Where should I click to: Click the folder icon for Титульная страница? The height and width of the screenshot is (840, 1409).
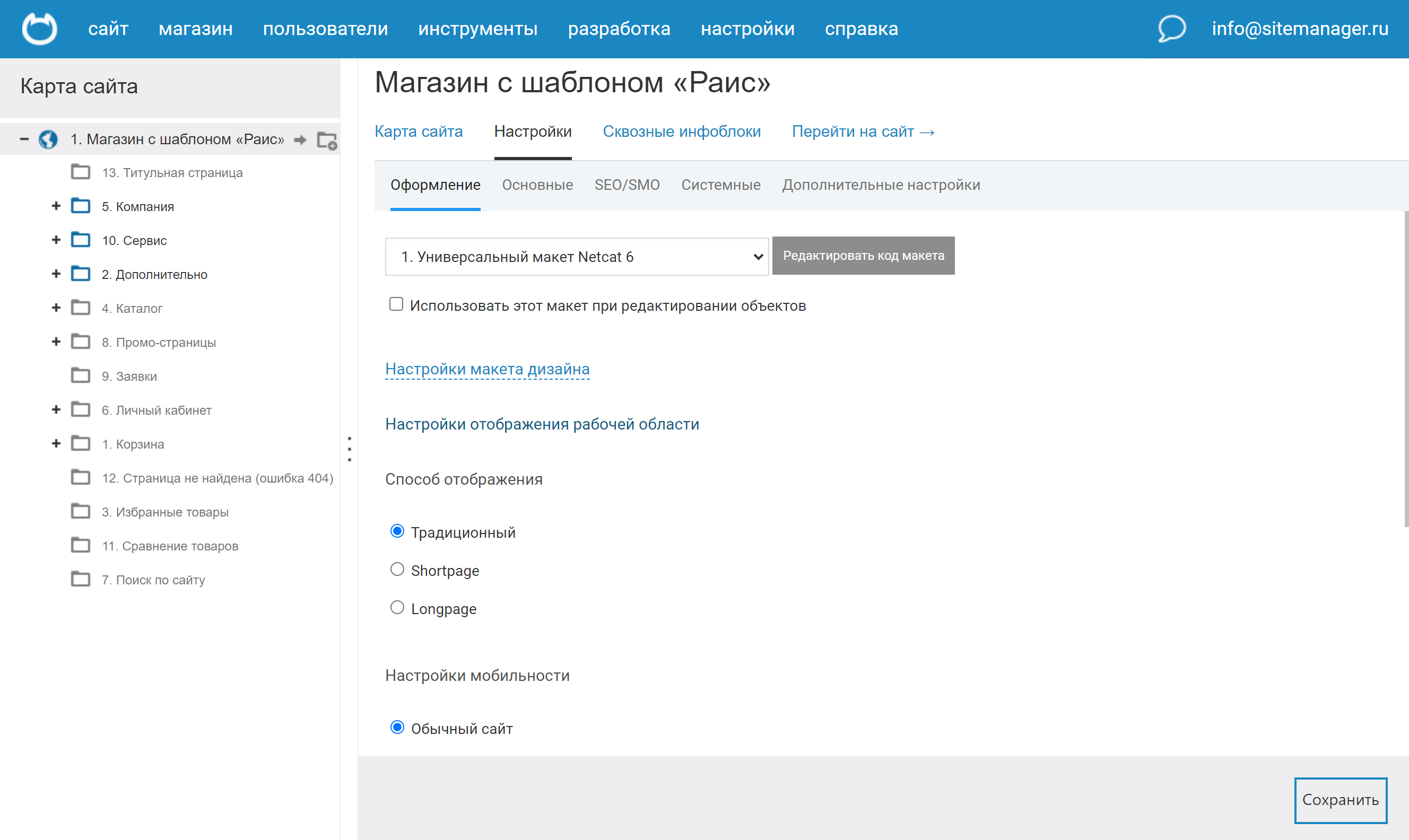click(x=81, y=172)
